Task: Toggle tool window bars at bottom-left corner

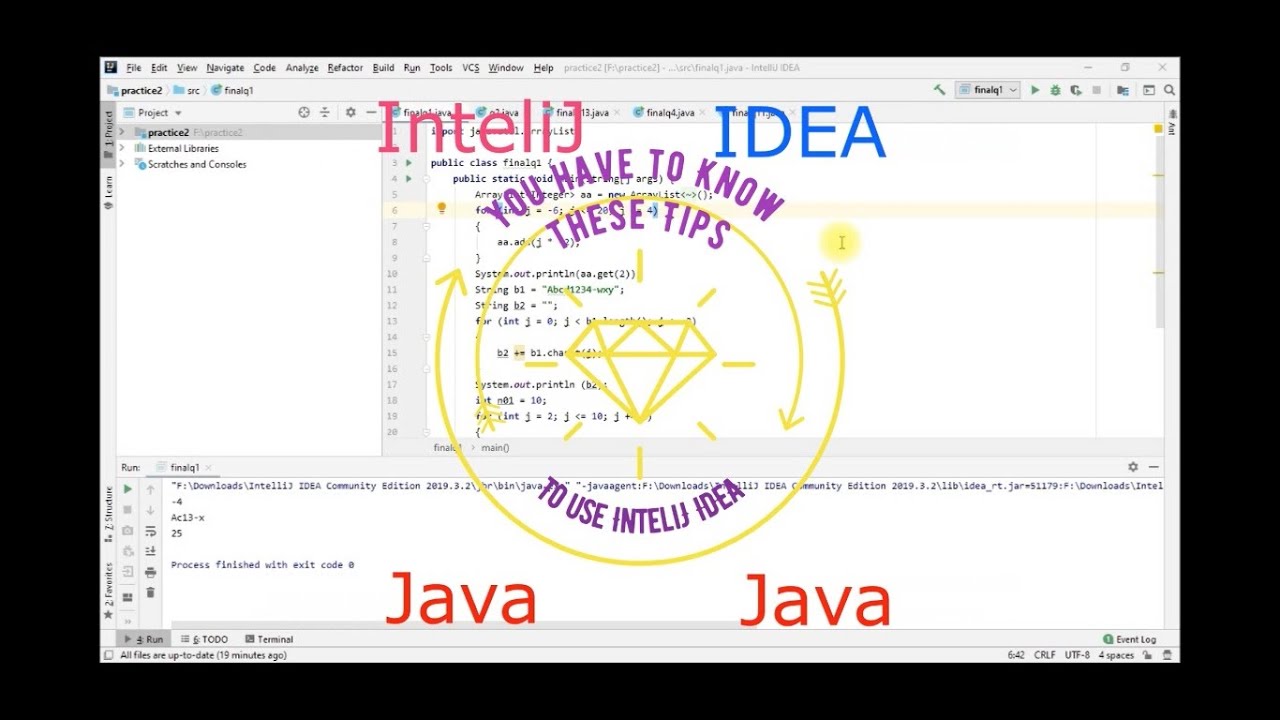Action: point(107,655)
